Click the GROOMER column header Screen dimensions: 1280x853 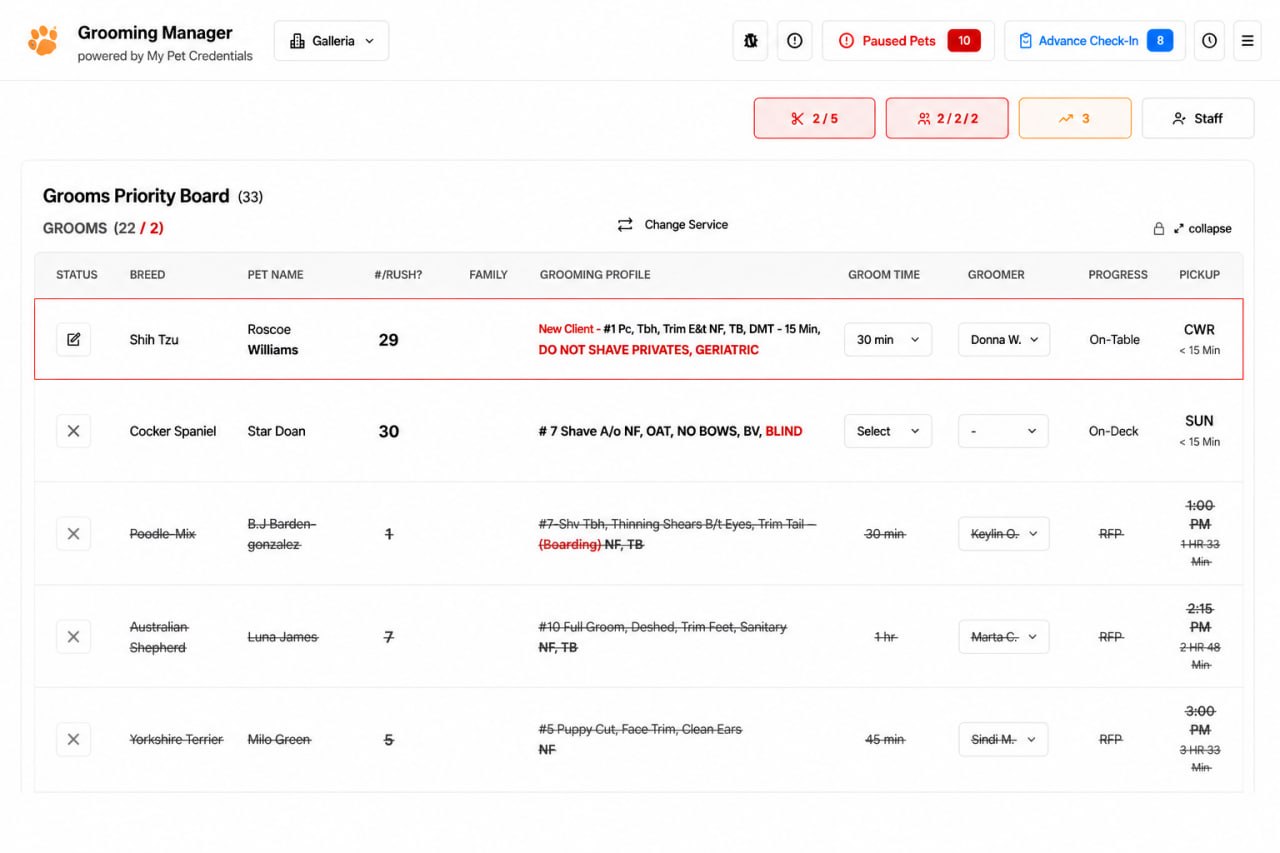(x=996, y=275)
